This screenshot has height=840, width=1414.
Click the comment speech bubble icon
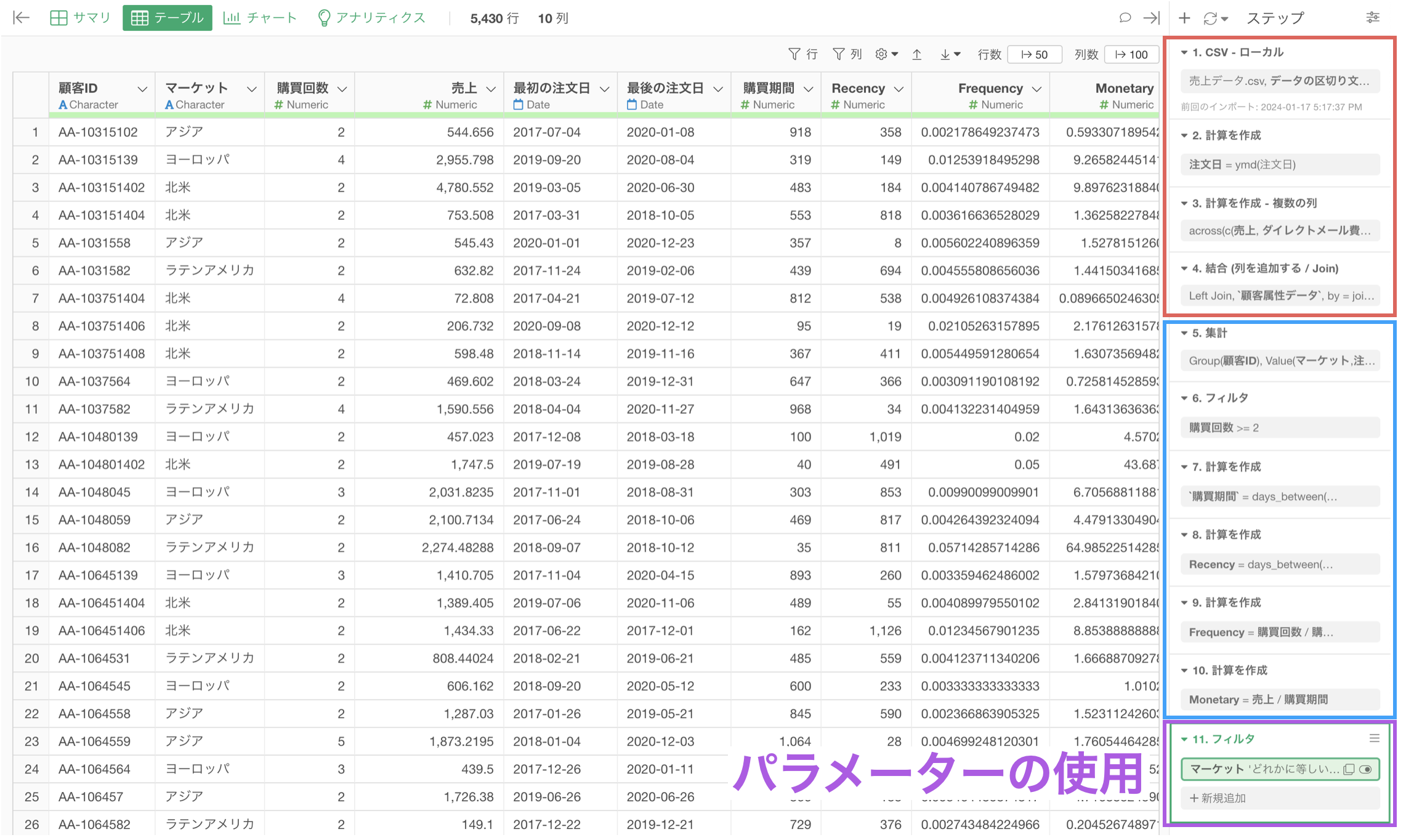[x=1125, y=18]
